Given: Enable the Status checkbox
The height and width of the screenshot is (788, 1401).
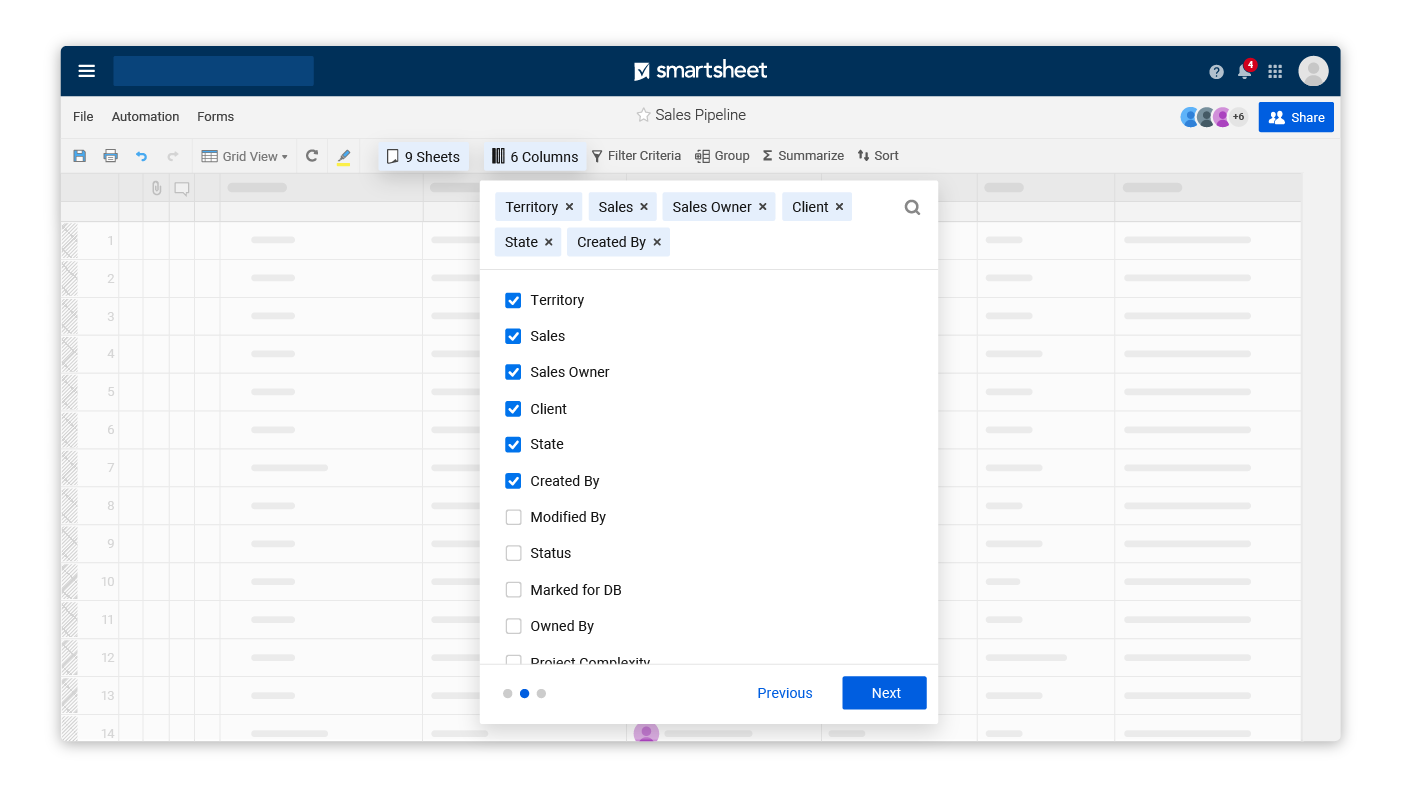Looking at the screenshot, I should point(513,553).
